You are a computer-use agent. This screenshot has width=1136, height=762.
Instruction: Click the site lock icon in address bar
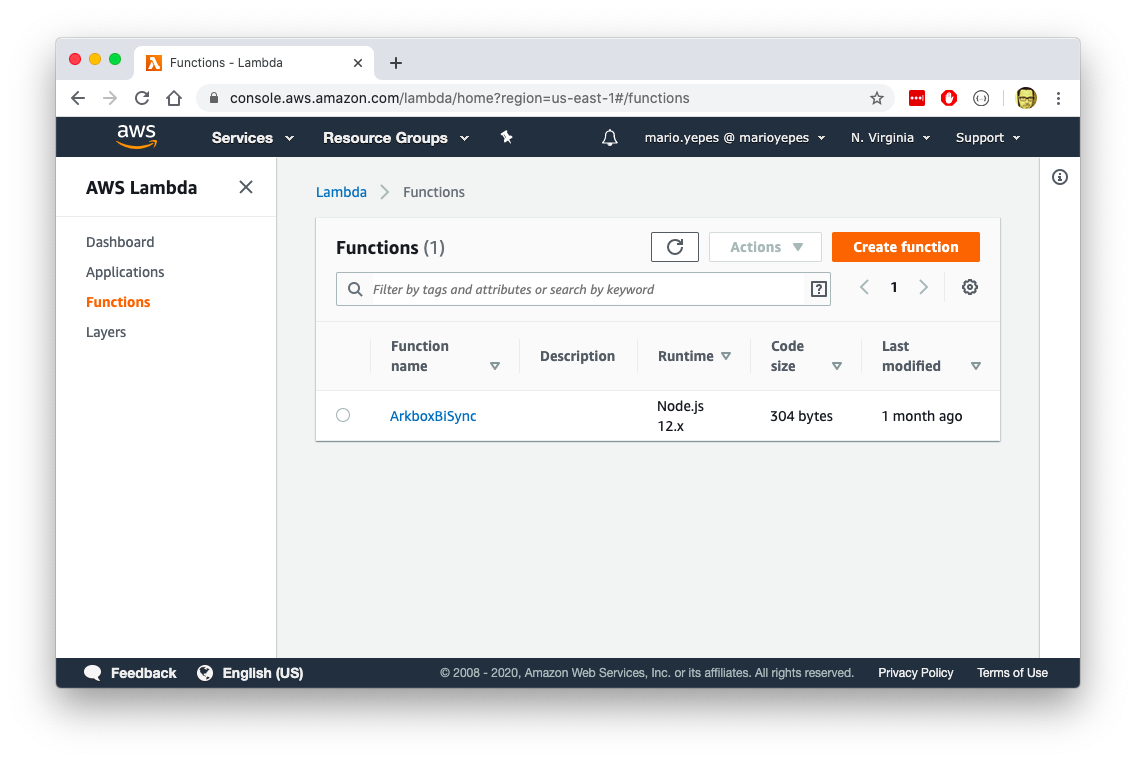[x=214, y=98]
